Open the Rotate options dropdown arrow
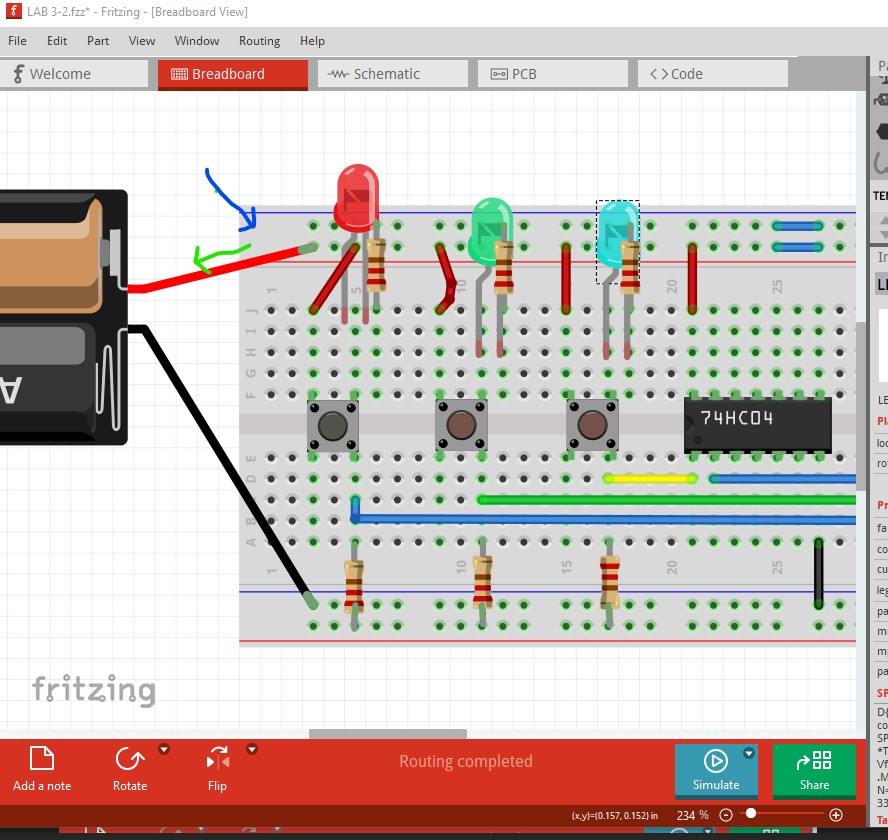888x840 pixels. pos(164,749)
